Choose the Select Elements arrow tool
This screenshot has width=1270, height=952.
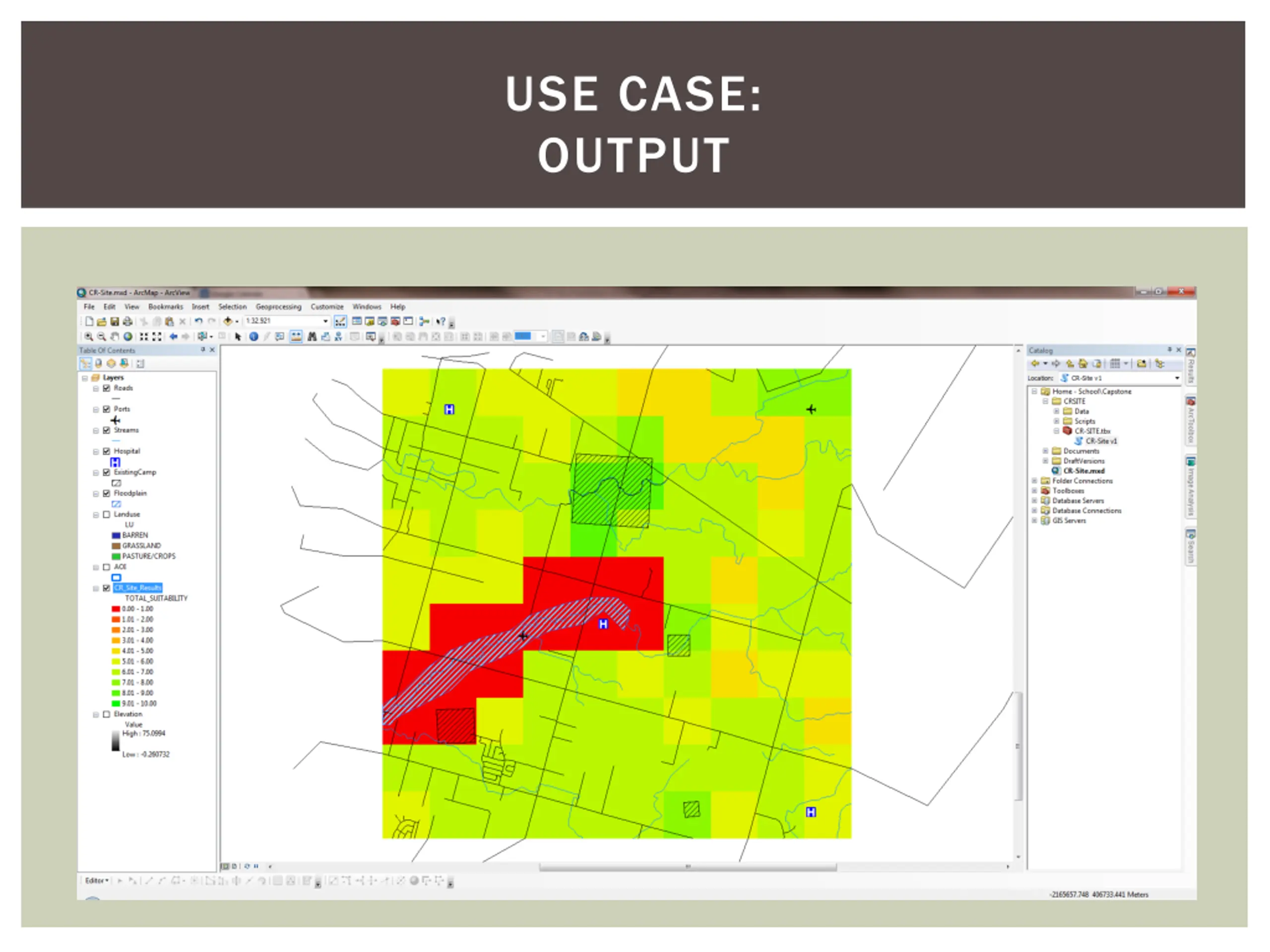point(238,336)
